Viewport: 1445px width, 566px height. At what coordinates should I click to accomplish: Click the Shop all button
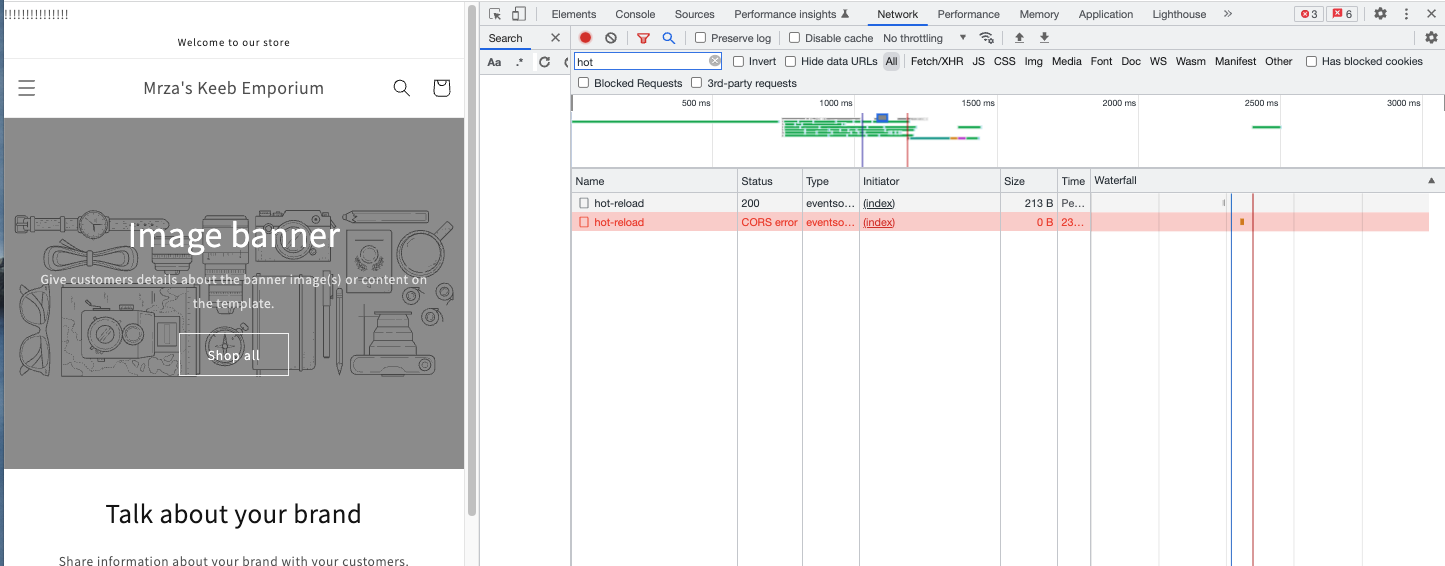pyautogui.click(x=234, y=355)
